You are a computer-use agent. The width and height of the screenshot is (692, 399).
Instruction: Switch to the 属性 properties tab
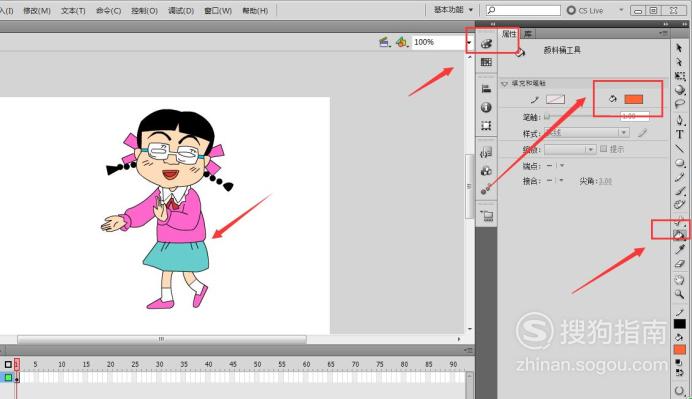509,34
